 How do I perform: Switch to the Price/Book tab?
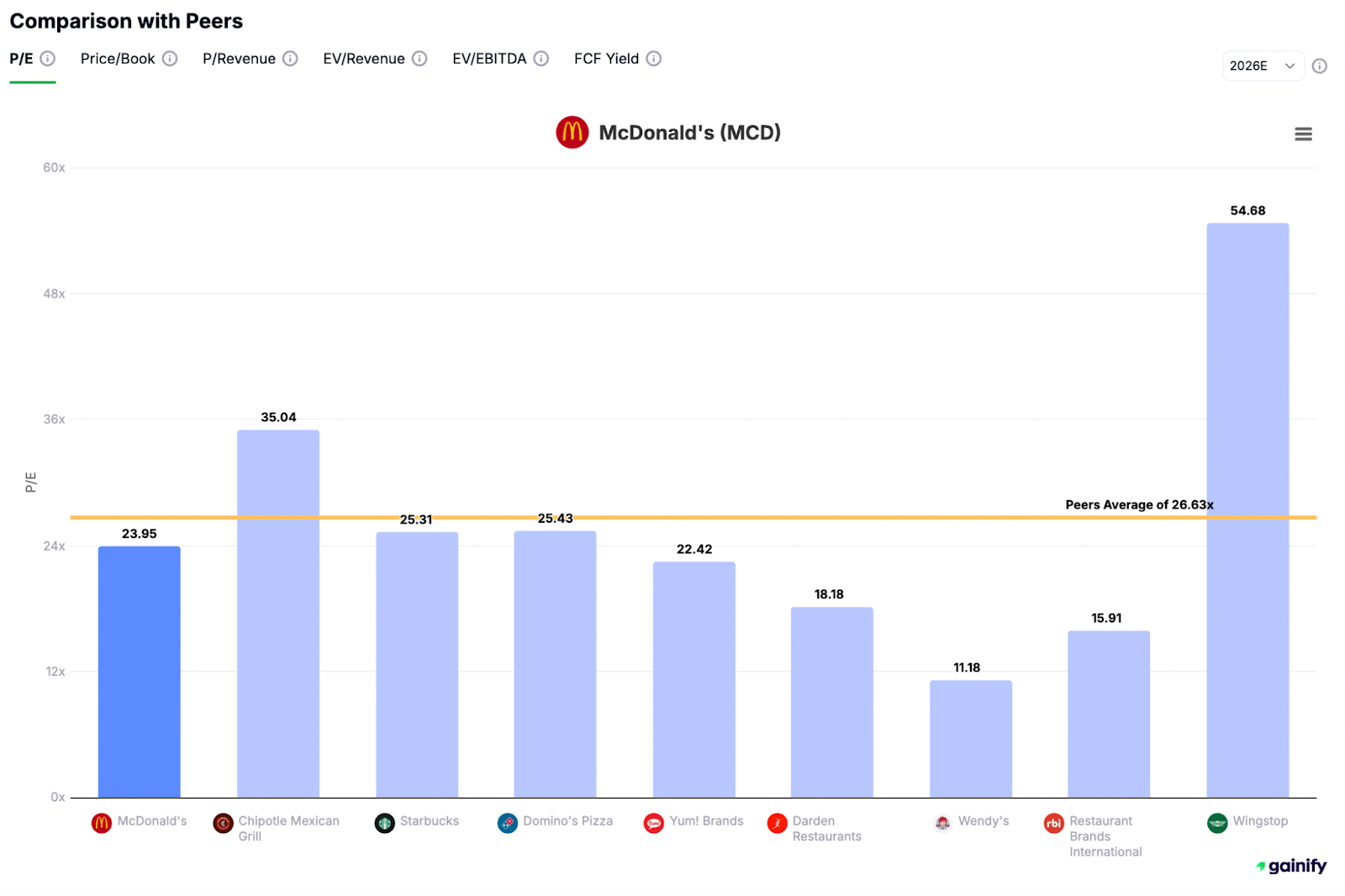pyautogui.click(x=118, y=59)
